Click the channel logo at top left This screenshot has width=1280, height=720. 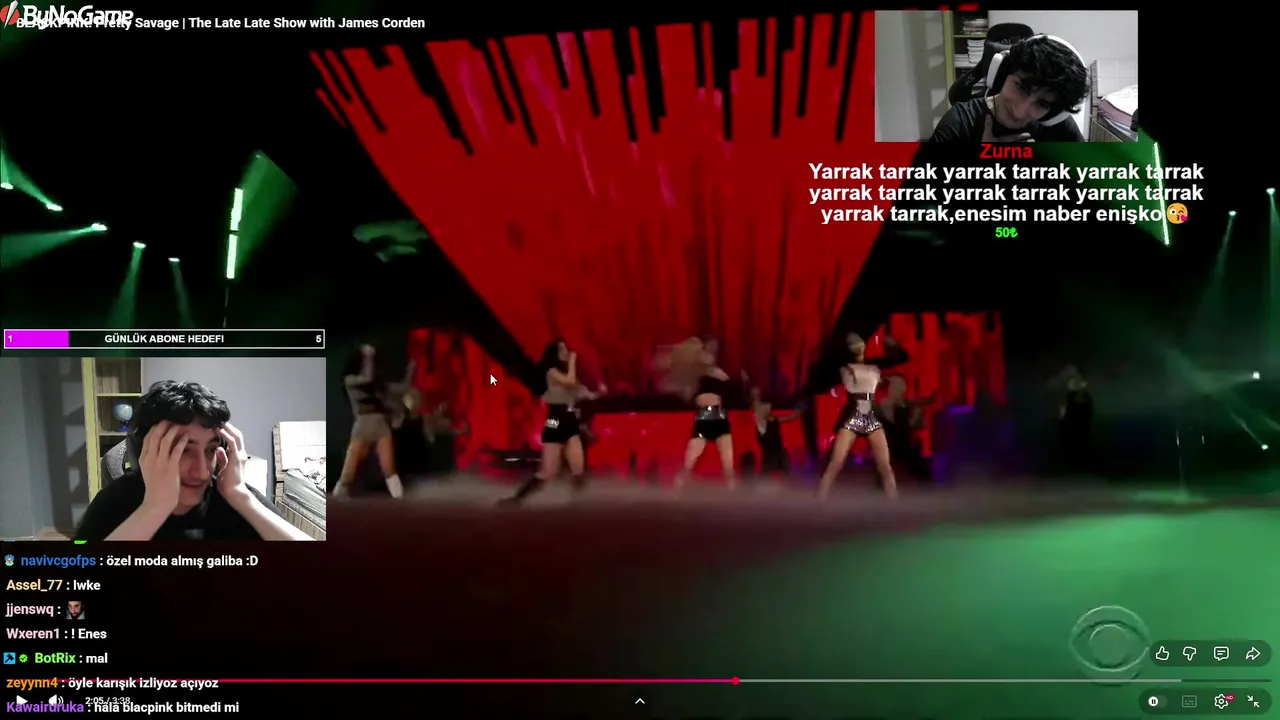66,14
